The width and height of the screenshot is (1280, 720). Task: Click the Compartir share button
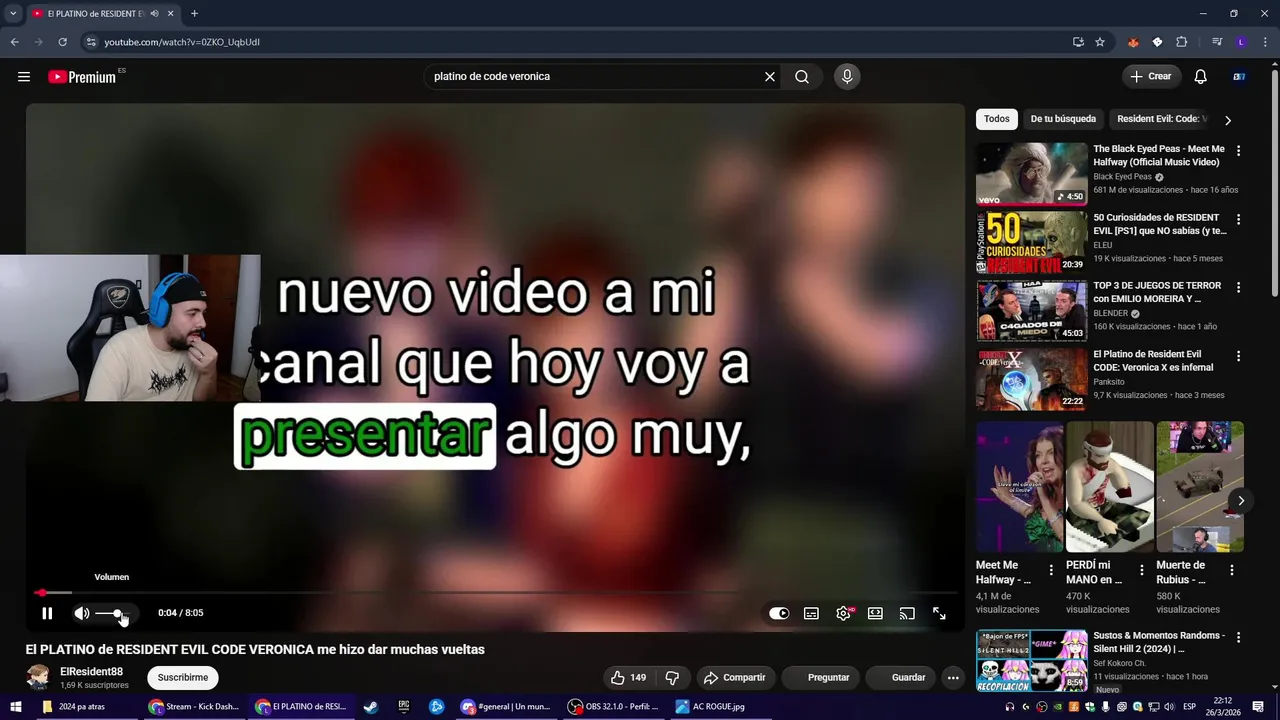(735, 677)
